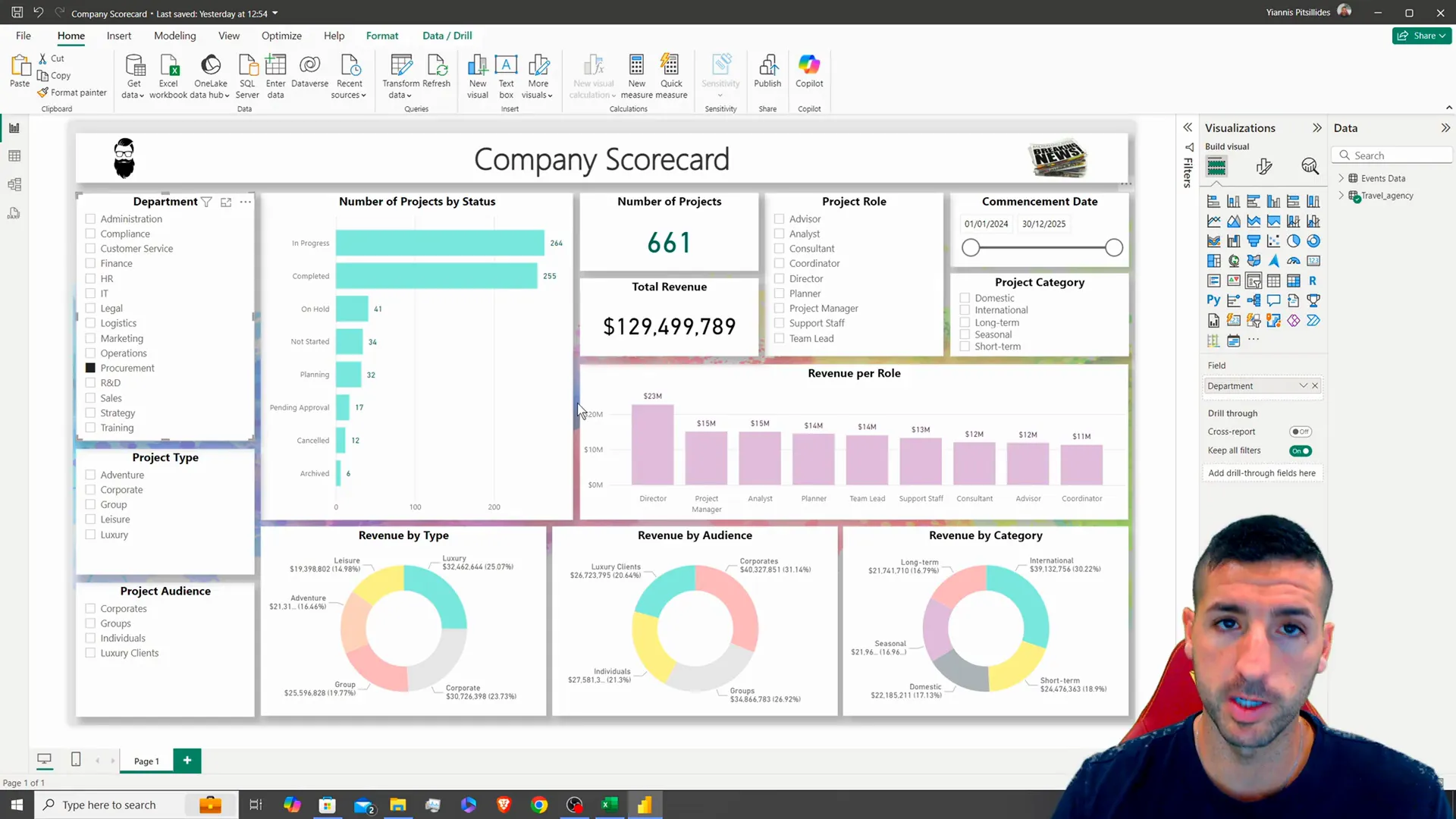Screen dimensions: 1456x819
Task: Check the Advisor project role
Action: (779, 218)
